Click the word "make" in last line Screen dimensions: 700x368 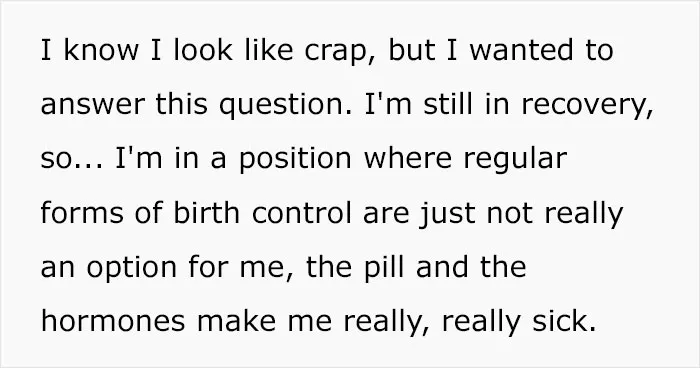point(236,321)
